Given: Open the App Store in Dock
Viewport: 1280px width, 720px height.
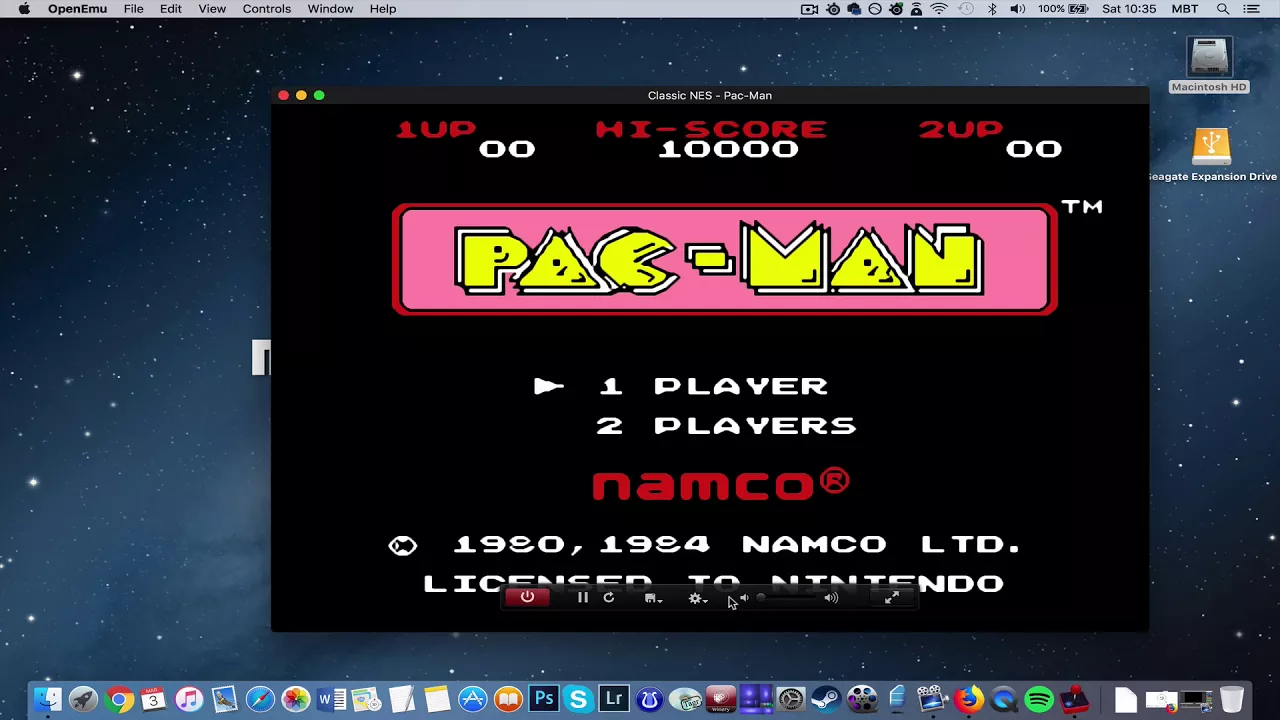Looking at the screenshot, I should click(472, 699).
